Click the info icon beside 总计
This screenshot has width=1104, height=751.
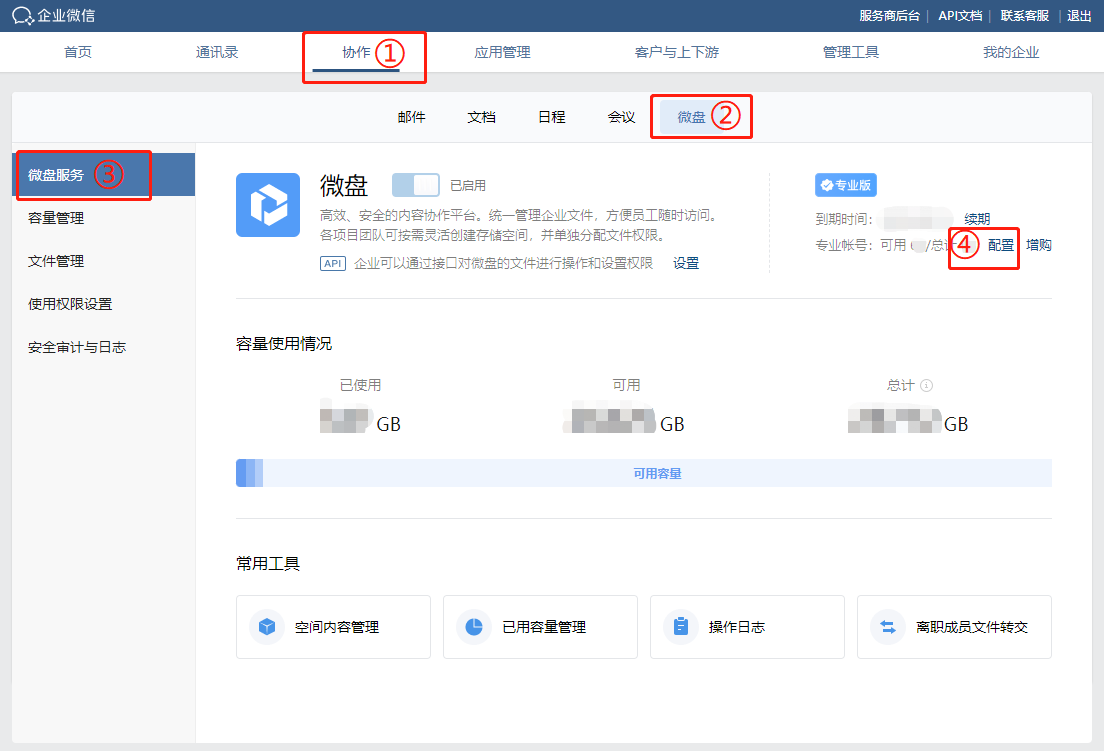[927, 385]
